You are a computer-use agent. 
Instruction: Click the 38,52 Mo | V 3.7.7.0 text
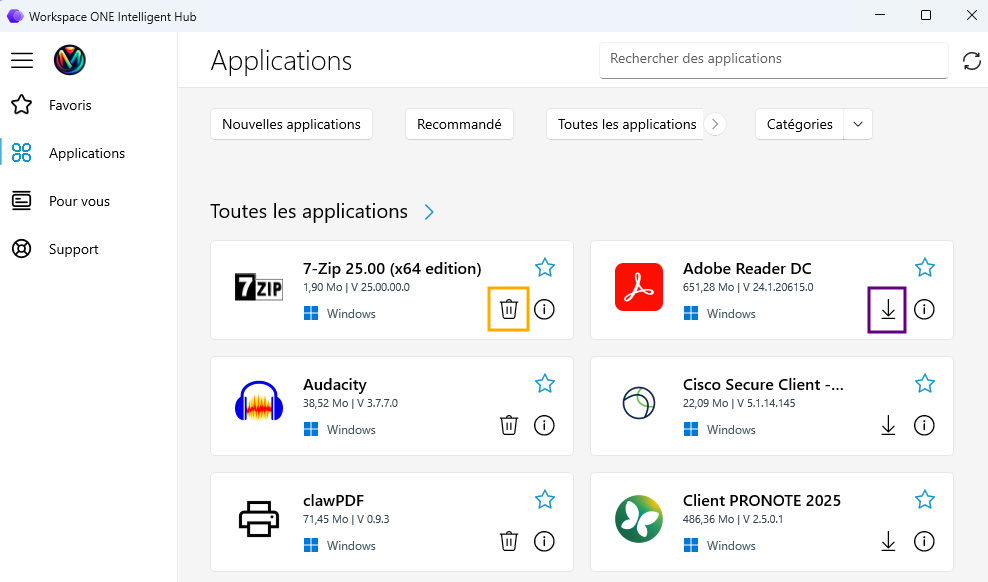350,403
